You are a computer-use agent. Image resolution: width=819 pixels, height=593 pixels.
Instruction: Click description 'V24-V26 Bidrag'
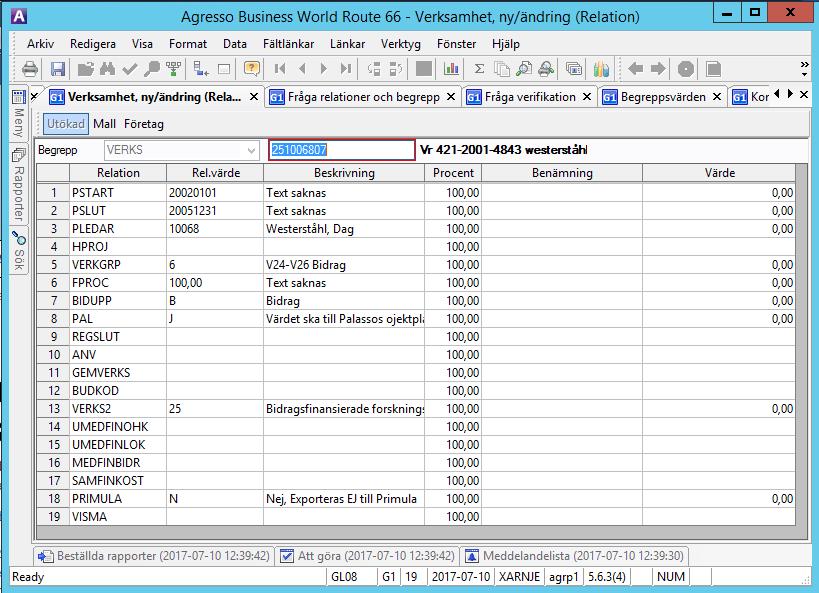coord(344,265)
